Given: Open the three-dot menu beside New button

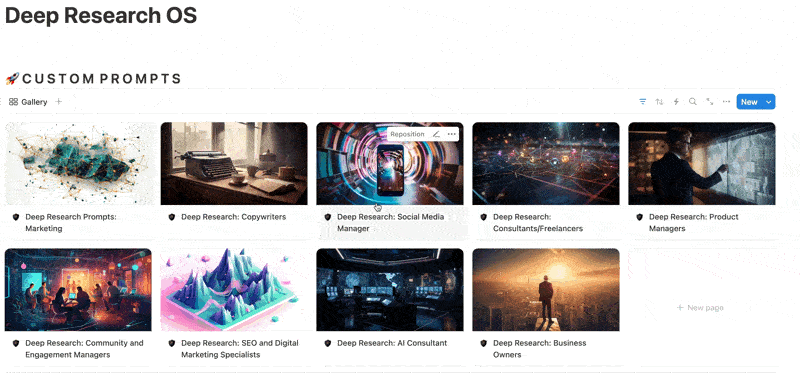Looking at the screenshot, I should pos(727,102).
